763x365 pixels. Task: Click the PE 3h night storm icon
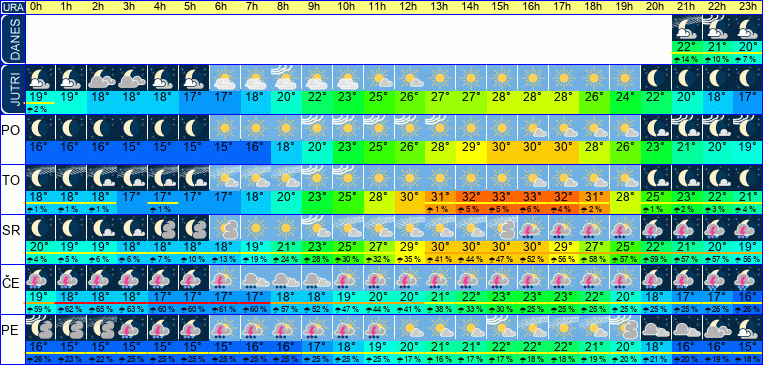pos(132,328)
